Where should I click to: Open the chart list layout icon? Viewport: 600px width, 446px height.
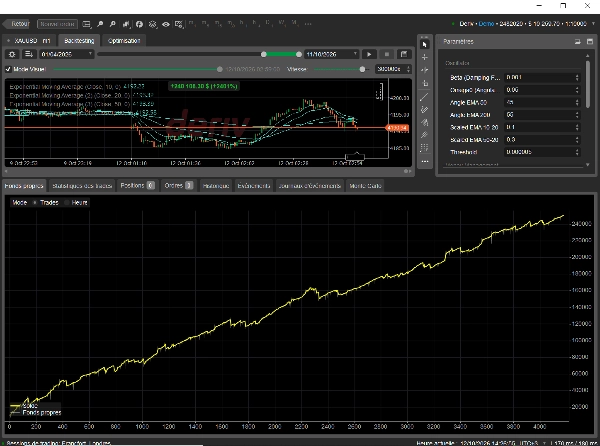coord(87,24)
